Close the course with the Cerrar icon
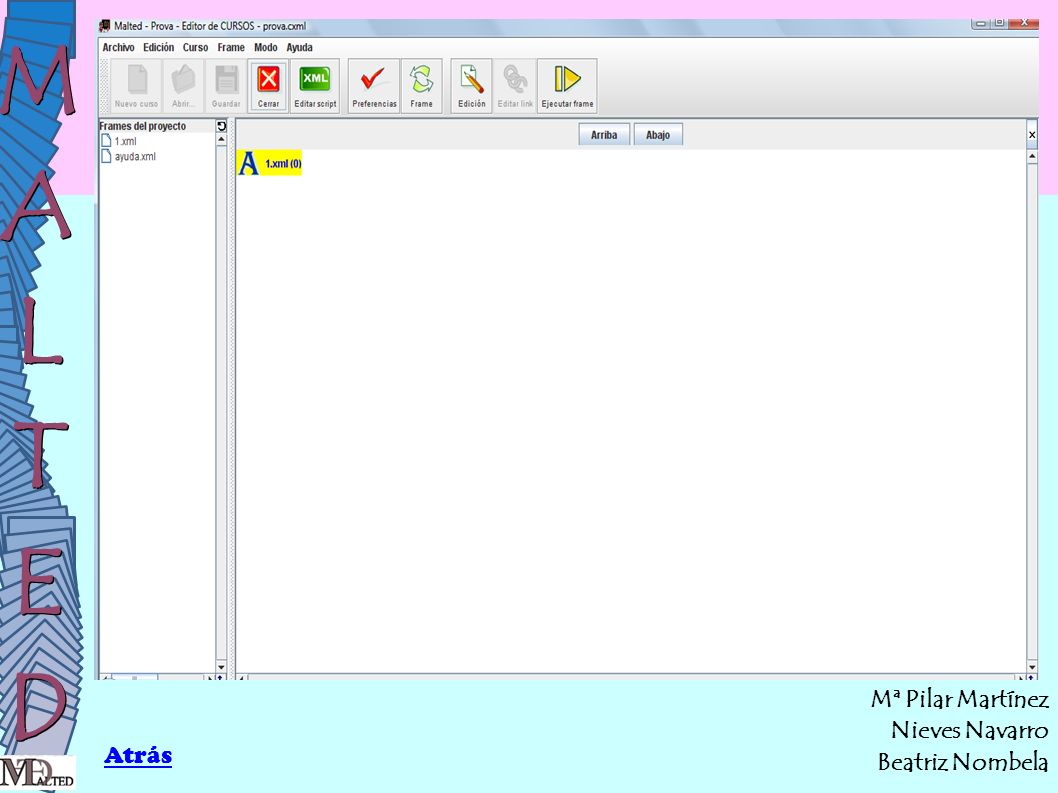 [269, 86]
